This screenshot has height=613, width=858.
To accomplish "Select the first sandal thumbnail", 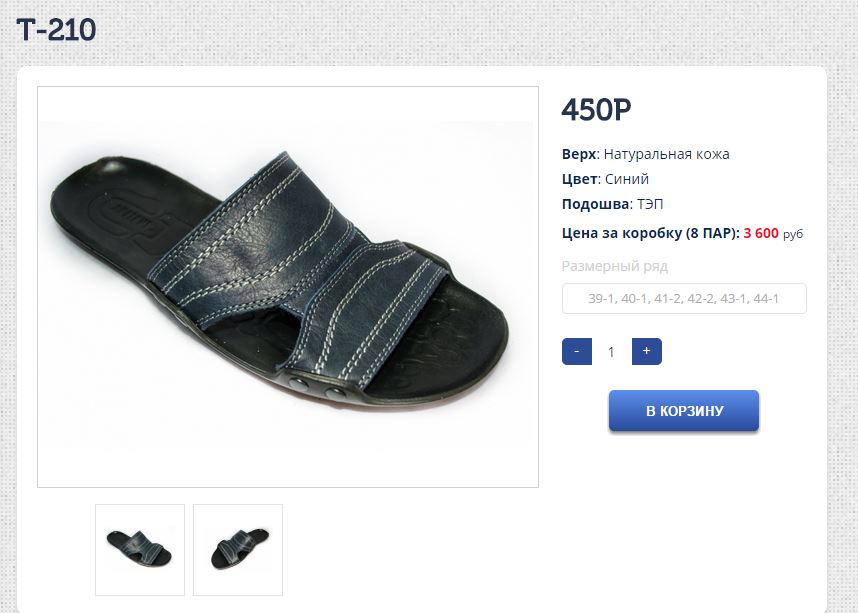I will pos(140,549).
